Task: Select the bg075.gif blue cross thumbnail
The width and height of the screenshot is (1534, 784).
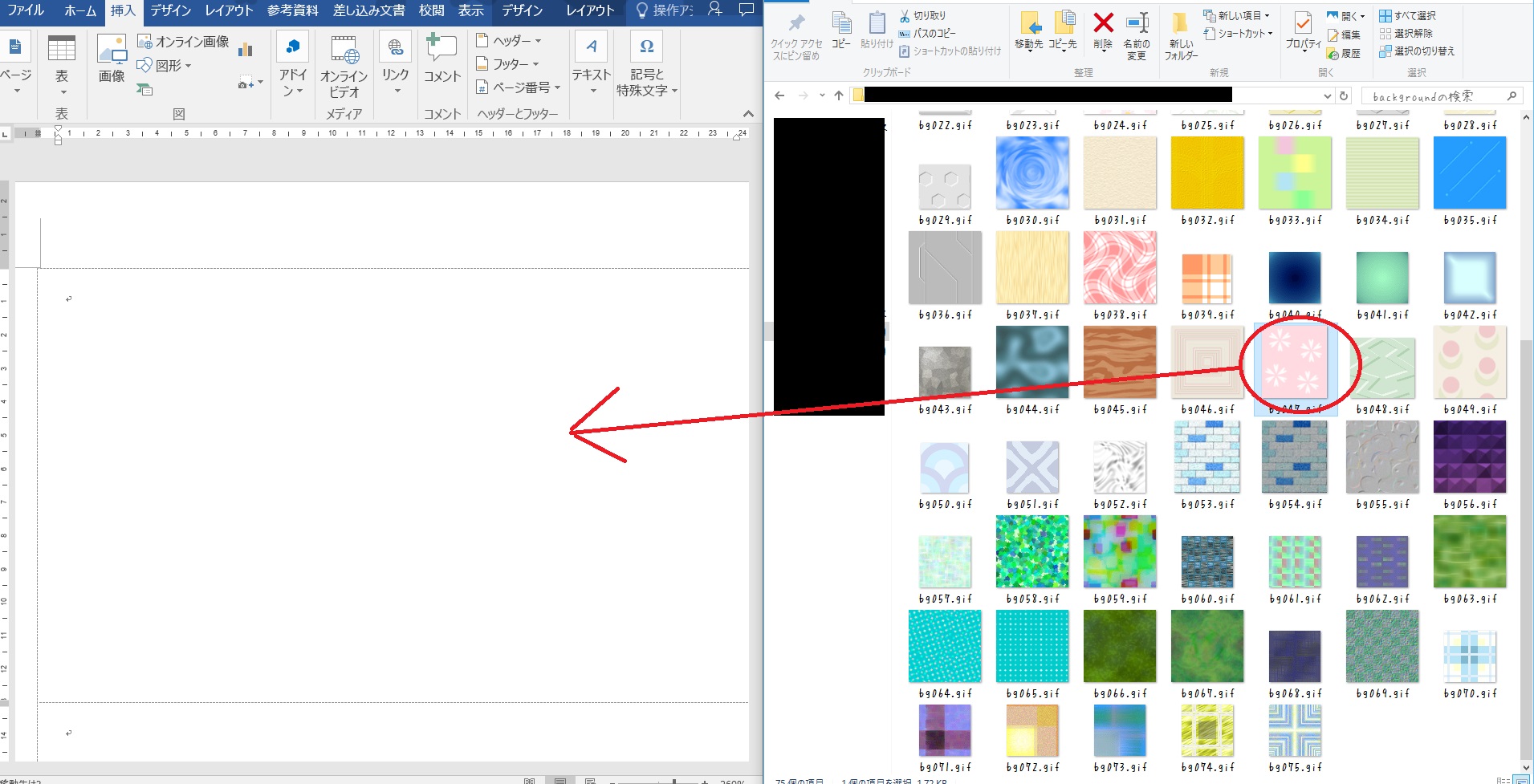Action: coord(1295,730)
